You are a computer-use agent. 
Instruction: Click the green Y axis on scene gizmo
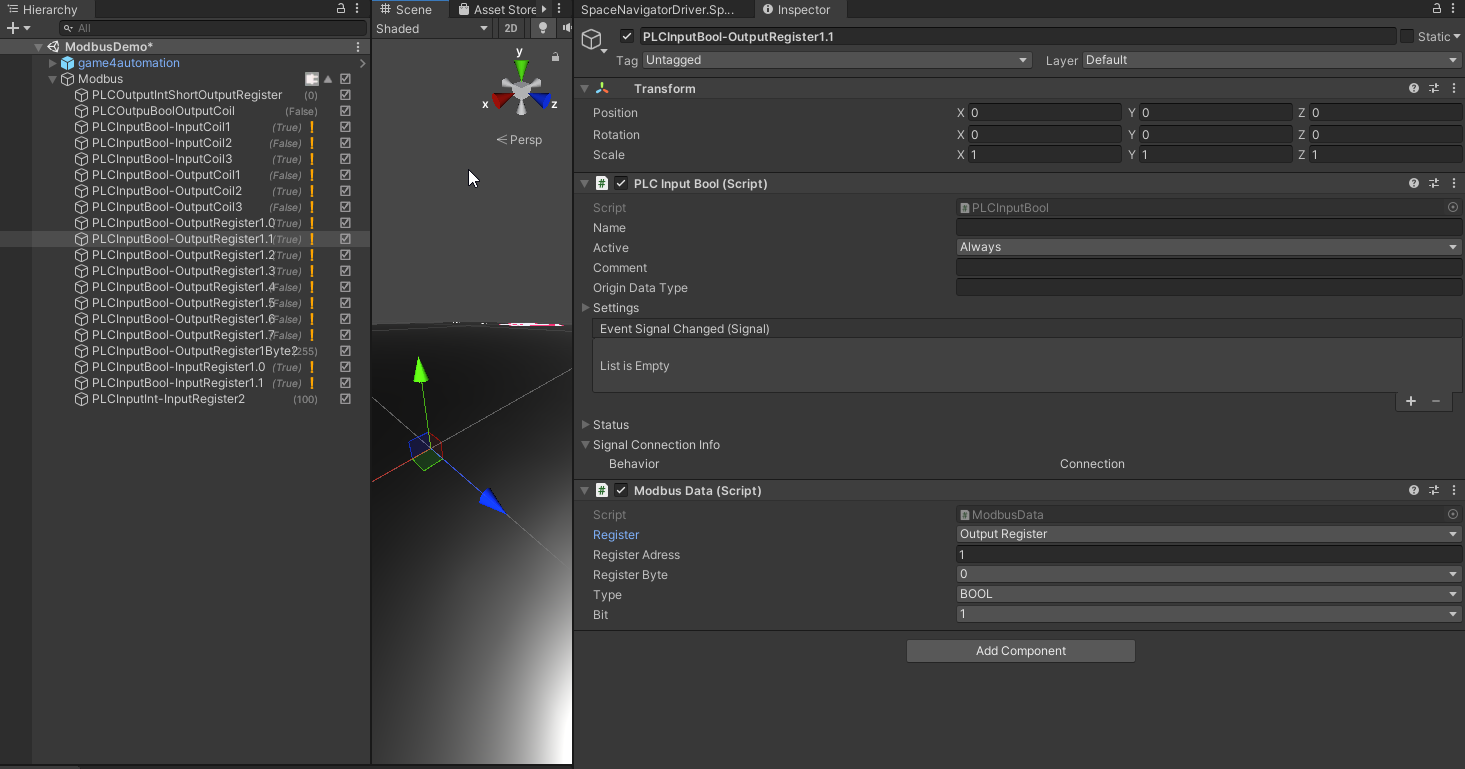point(520,67)
